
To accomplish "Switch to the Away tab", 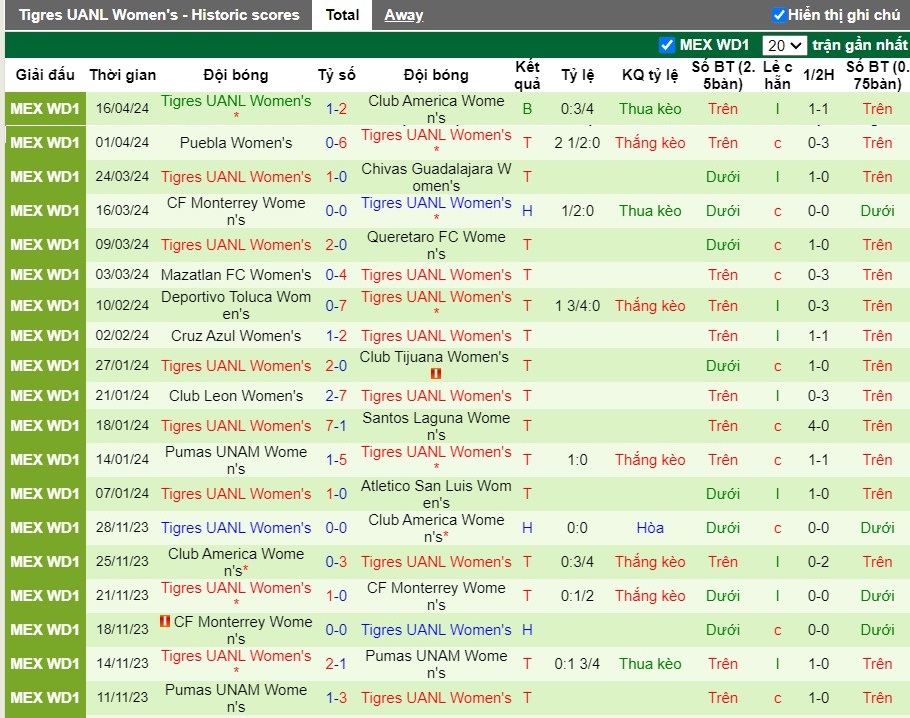I will click(403, 15).
